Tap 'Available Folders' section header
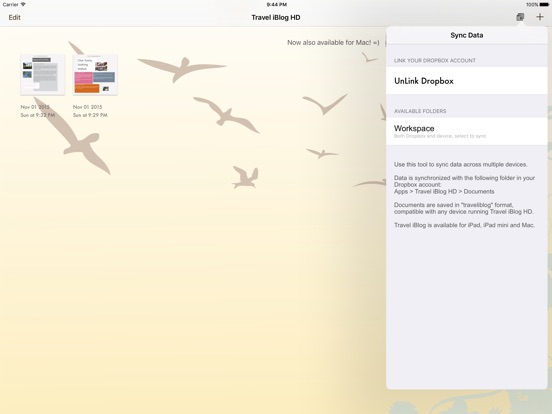Image resolution: width=552 pixels, height=414 pixels. click(x=420, y=111)
